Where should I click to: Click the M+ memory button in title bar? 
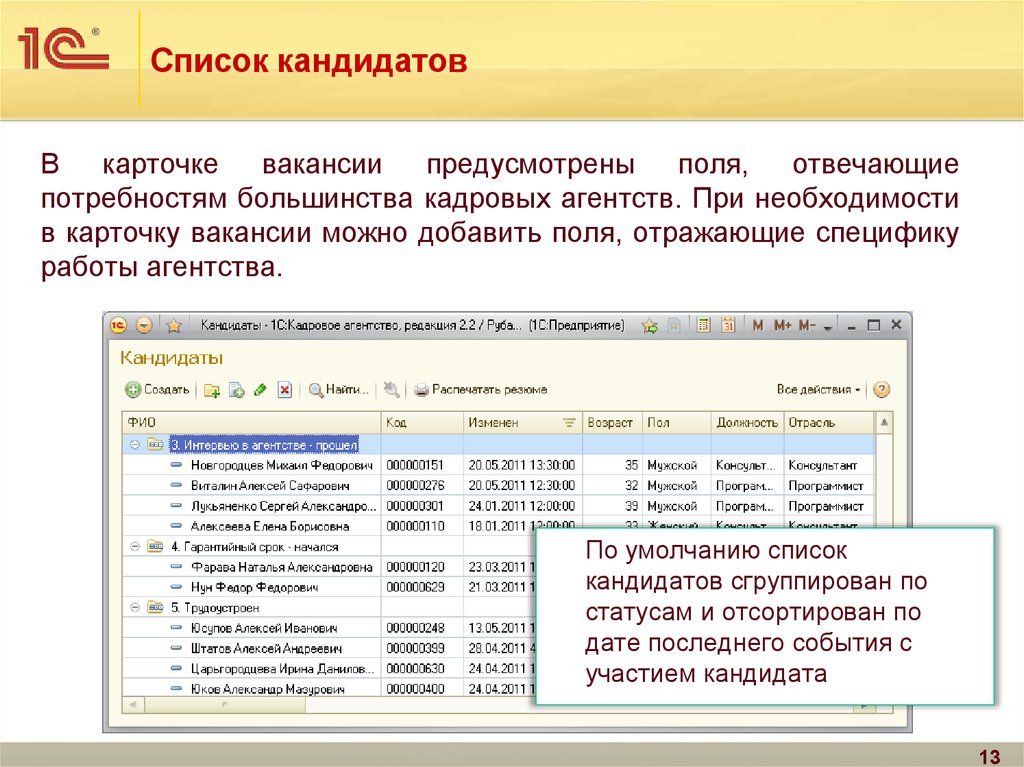tap(782, 325)
